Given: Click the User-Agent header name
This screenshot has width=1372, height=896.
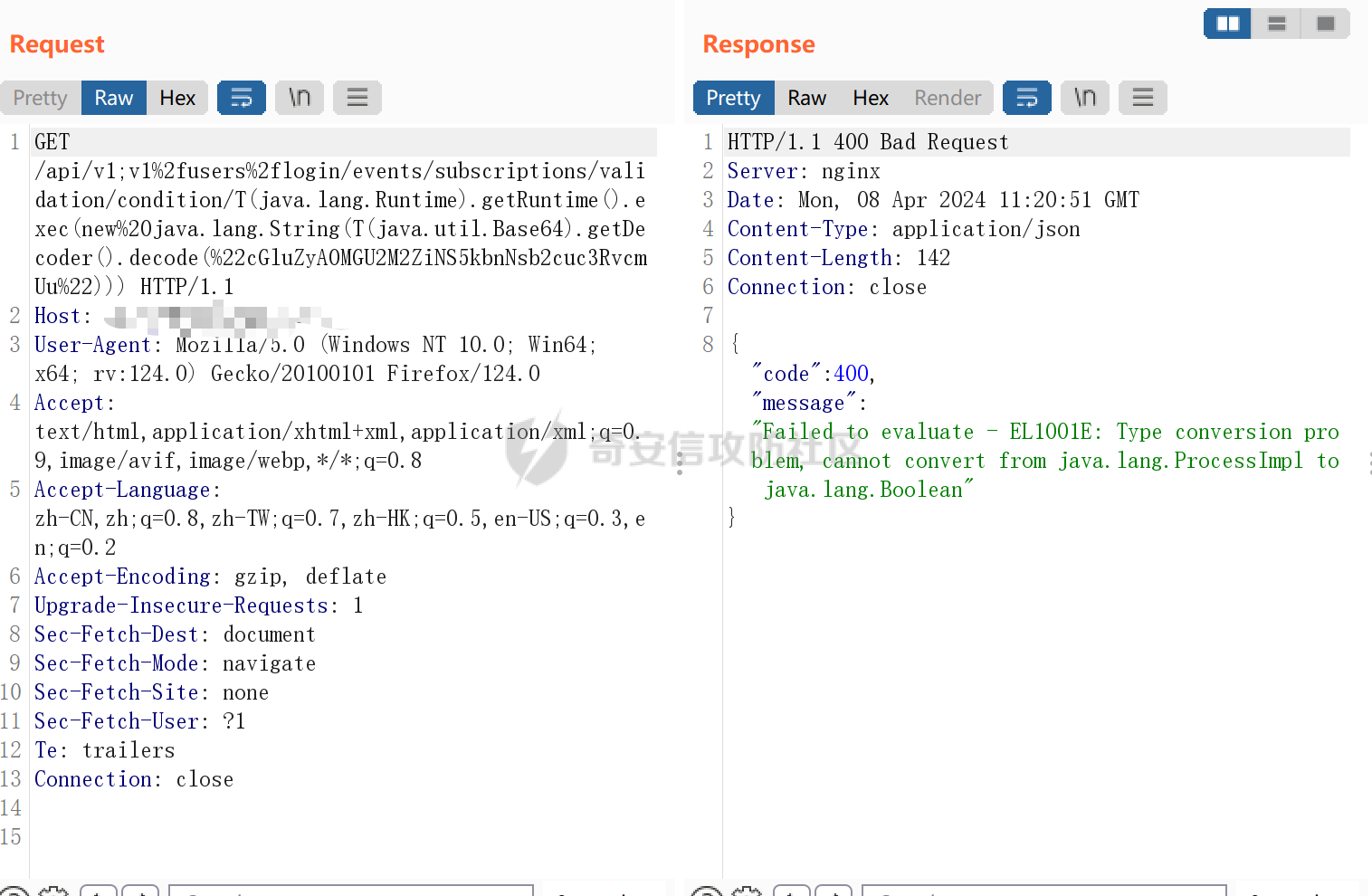Looking at the screenshot, I should coord(92,345).
